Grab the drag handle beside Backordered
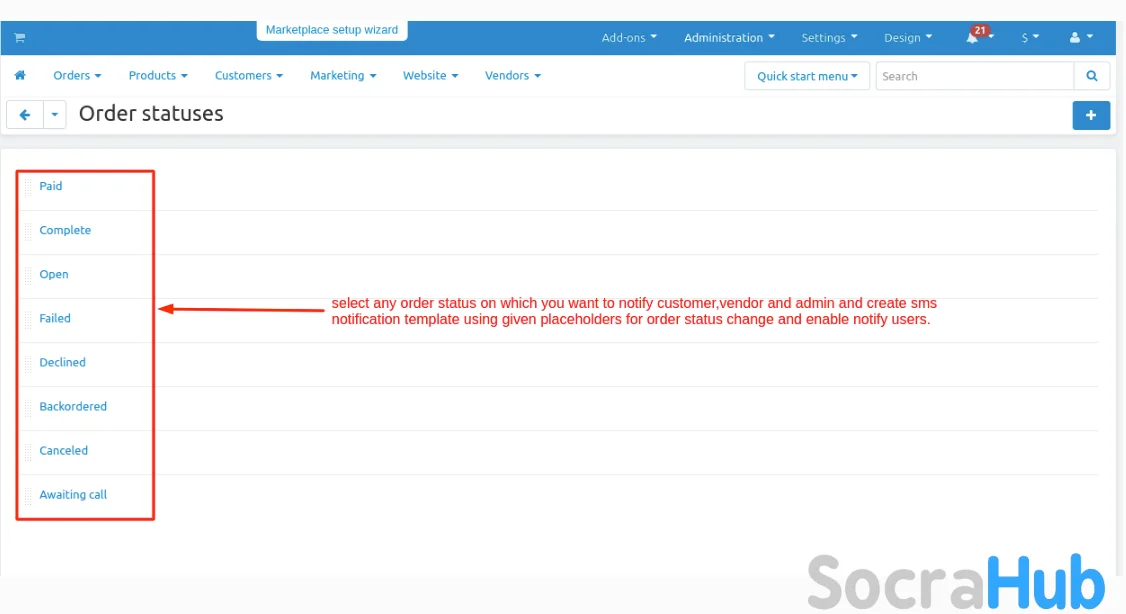1126x614 pixels. point(29,407)
